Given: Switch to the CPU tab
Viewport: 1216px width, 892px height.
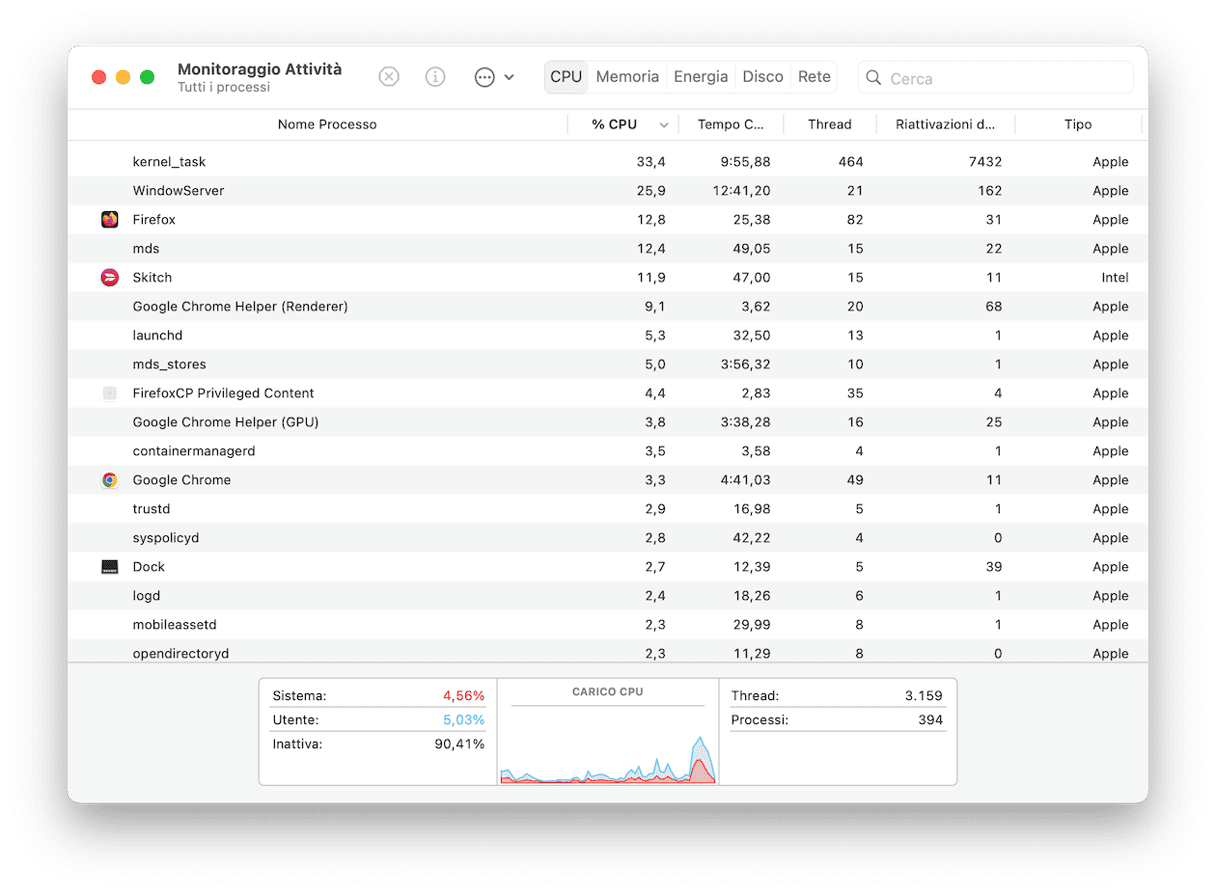Looking at the screenshot, I should pyautogui.click(x=566, y=77).
